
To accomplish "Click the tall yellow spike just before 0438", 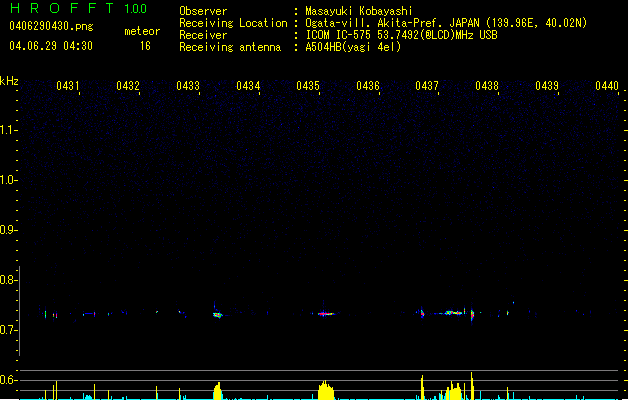I will tap(472, 386).
